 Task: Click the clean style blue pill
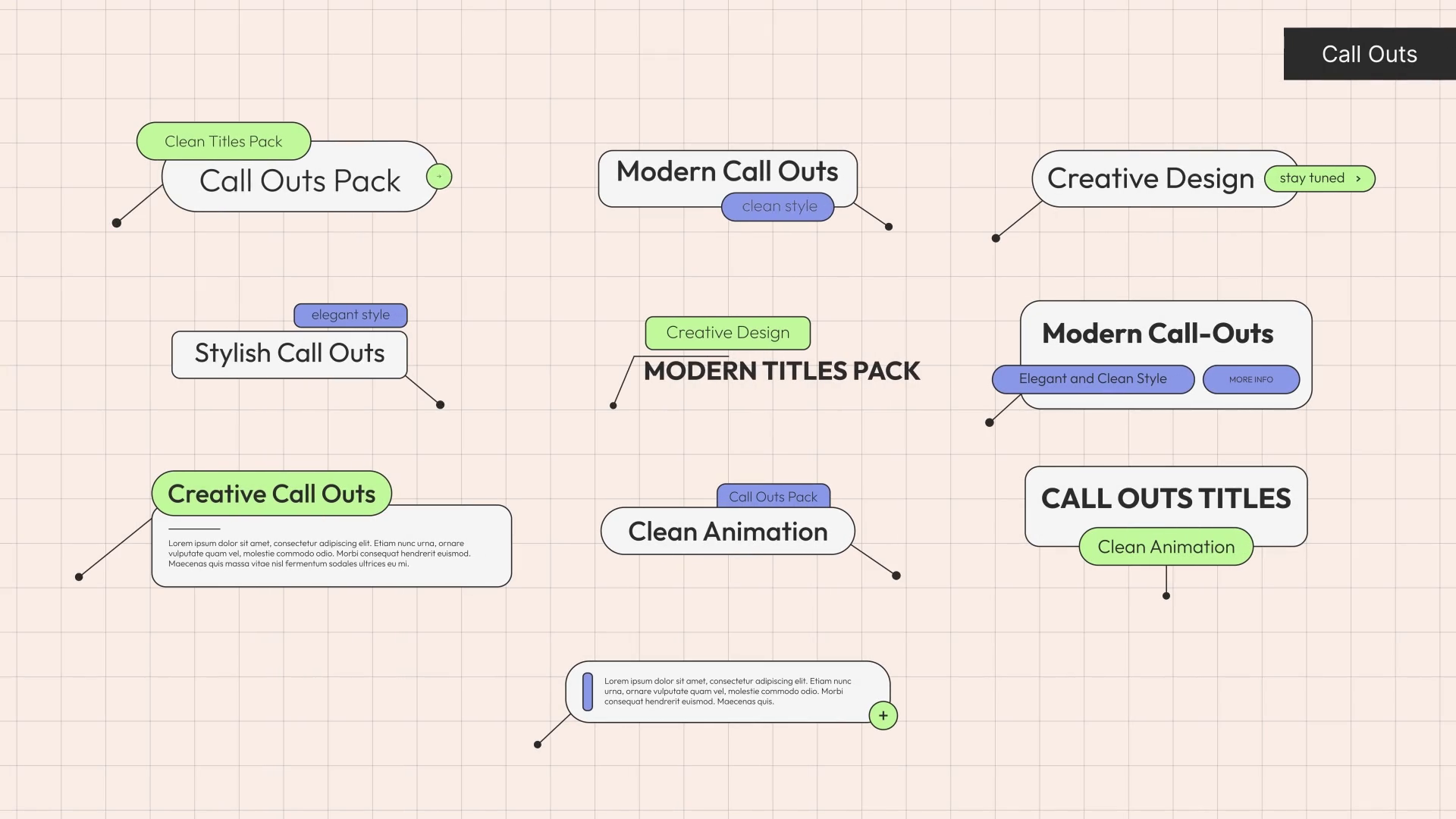click(x=779, y=206)
